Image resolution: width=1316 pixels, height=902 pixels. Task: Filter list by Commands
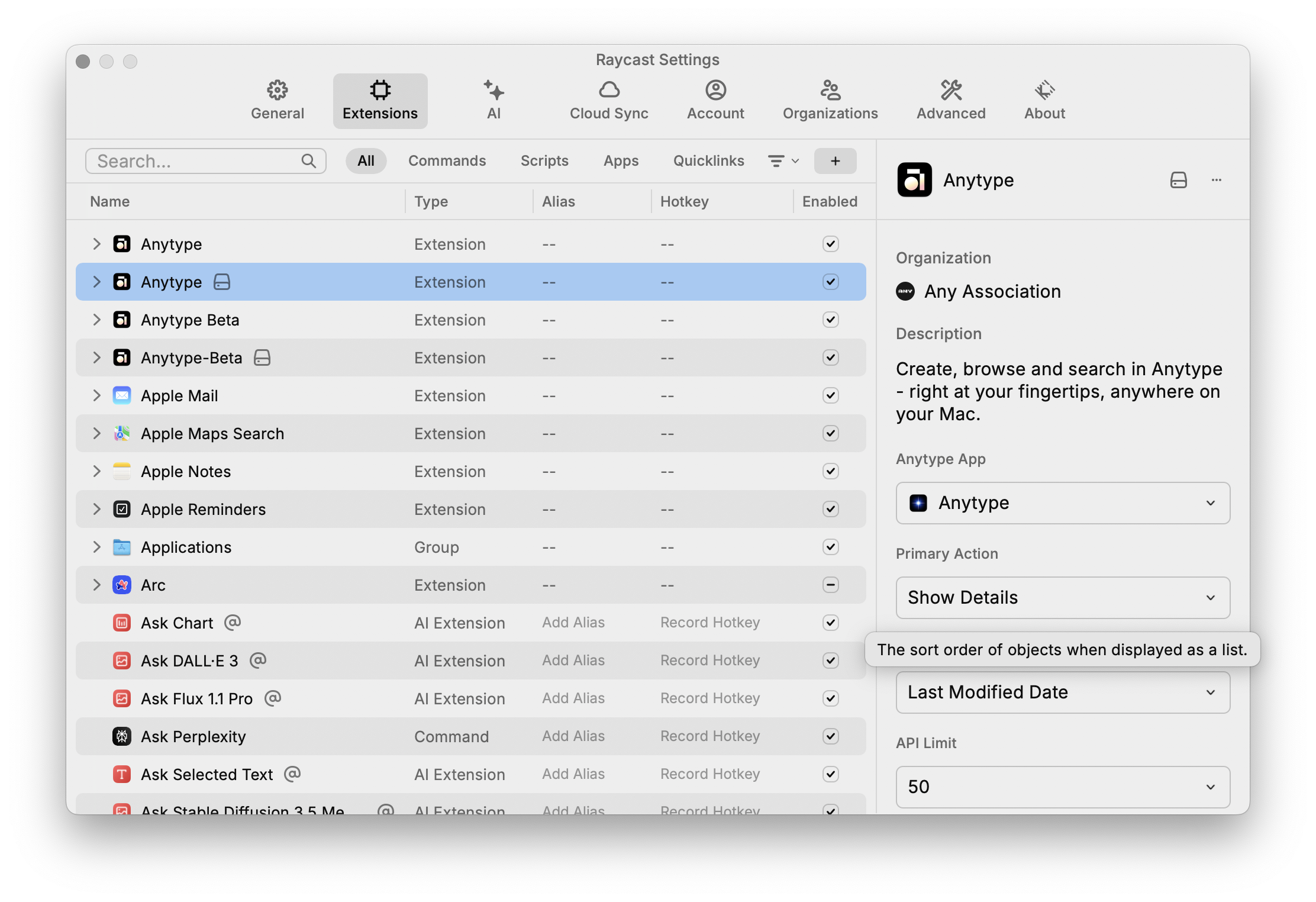coord(447,161)
